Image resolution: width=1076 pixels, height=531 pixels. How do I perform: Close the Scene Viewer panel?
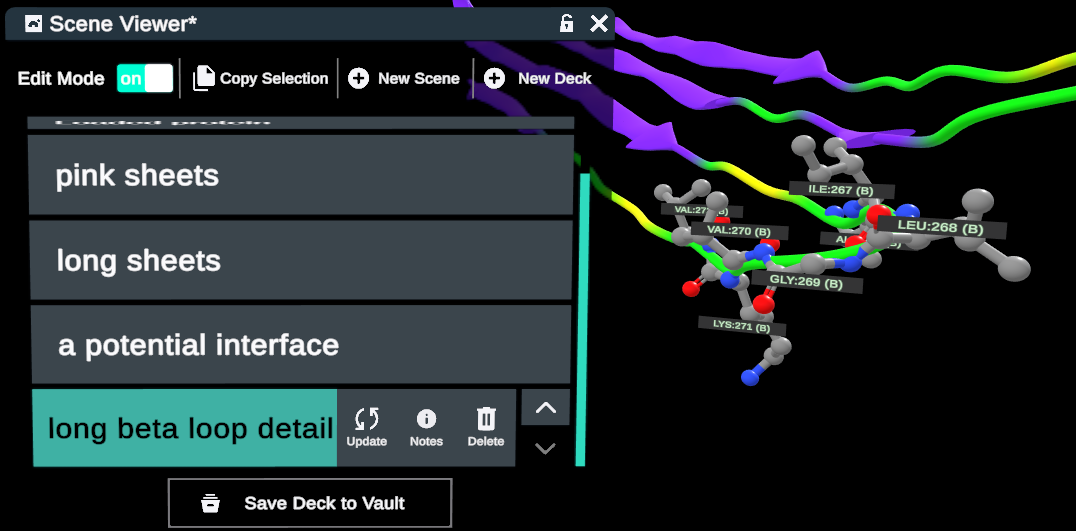pyautogui.click(x=598, y=23)
